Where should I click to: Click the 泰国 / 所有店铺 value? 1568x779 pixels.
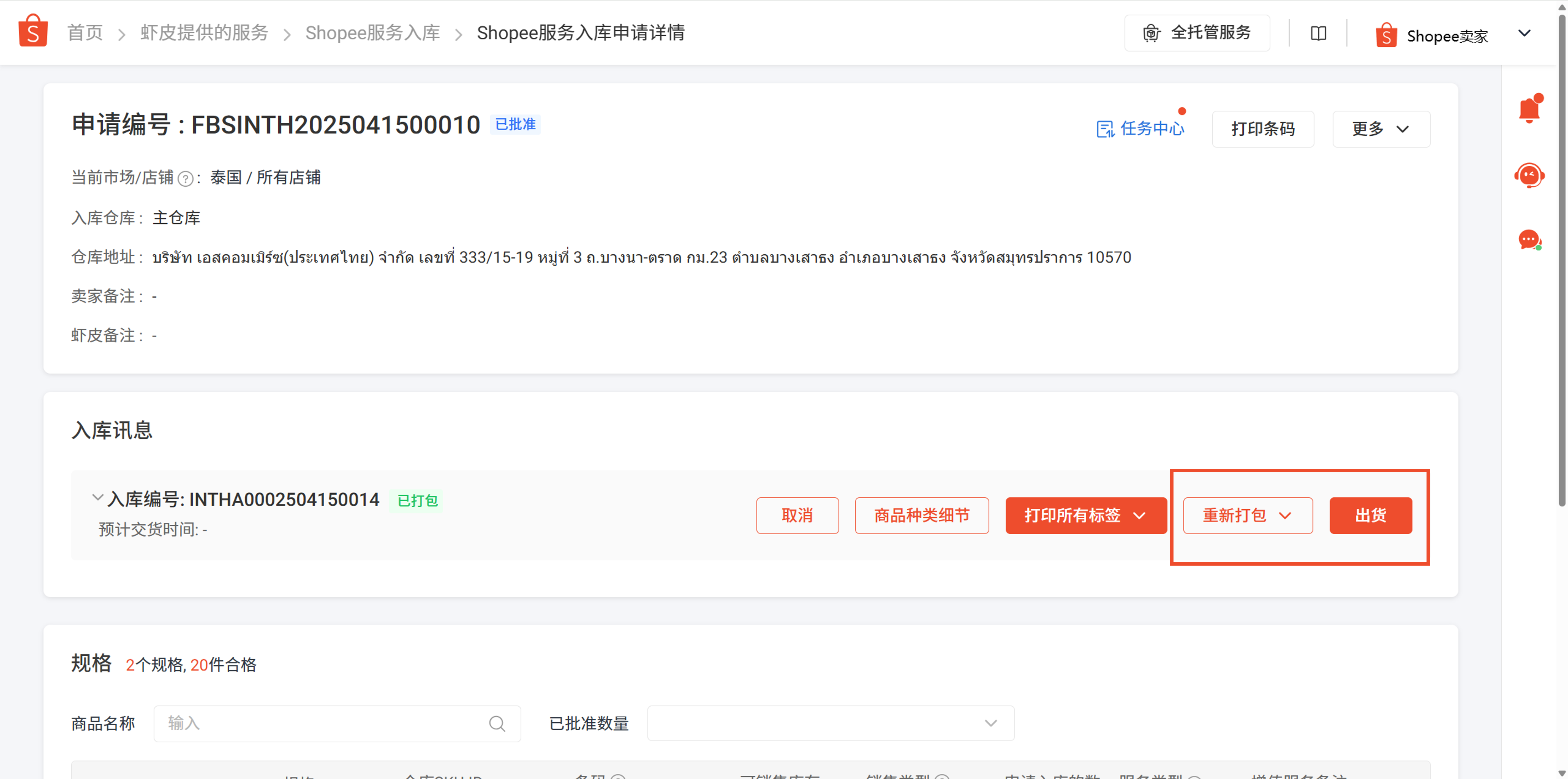pos(265,178)
